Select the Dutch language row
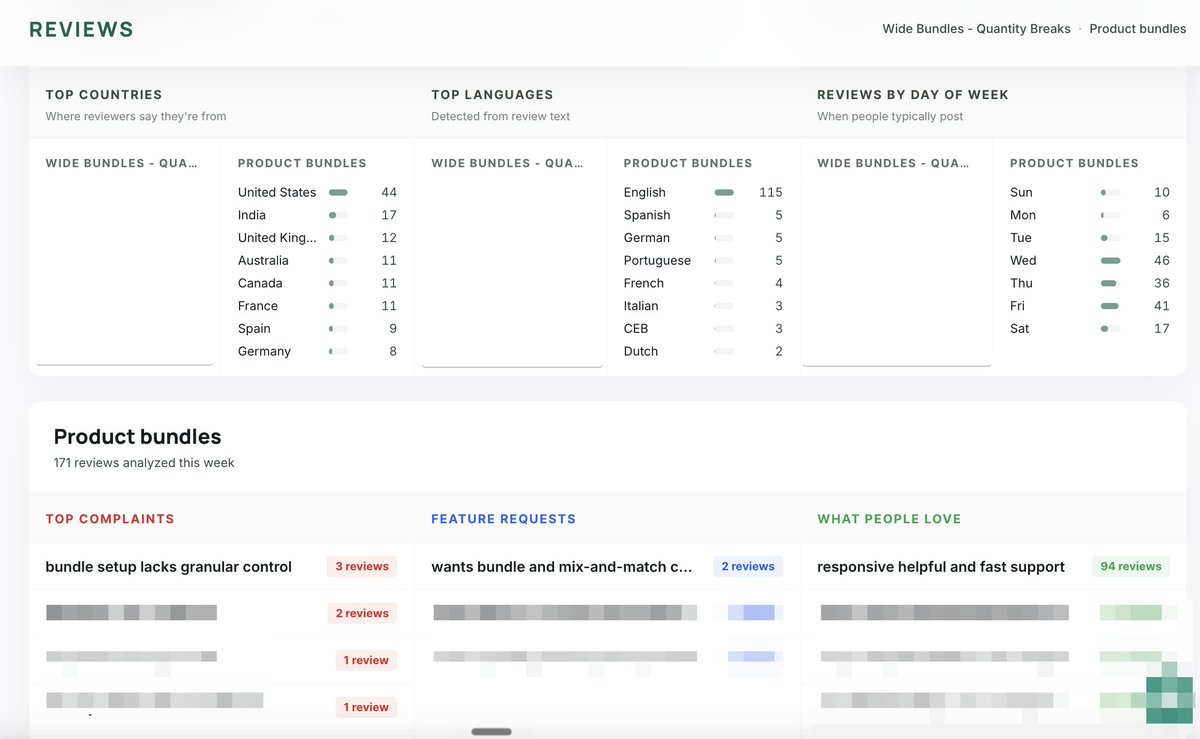Viewport: 1200px width, 739px height. [x=703, y=351]
